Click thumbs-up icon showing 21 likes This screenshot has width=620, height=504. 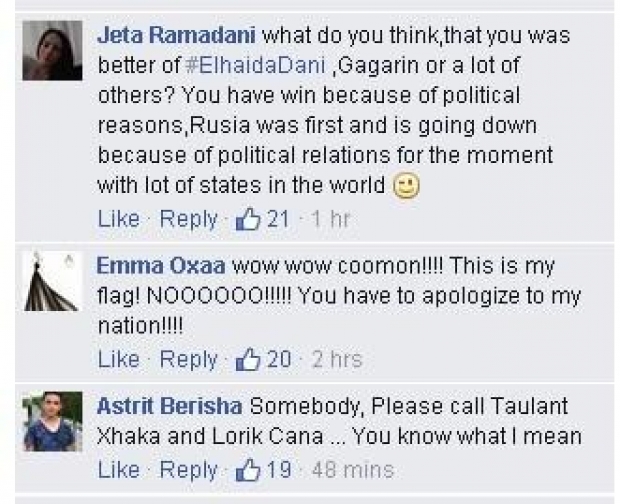pos(247,219)
